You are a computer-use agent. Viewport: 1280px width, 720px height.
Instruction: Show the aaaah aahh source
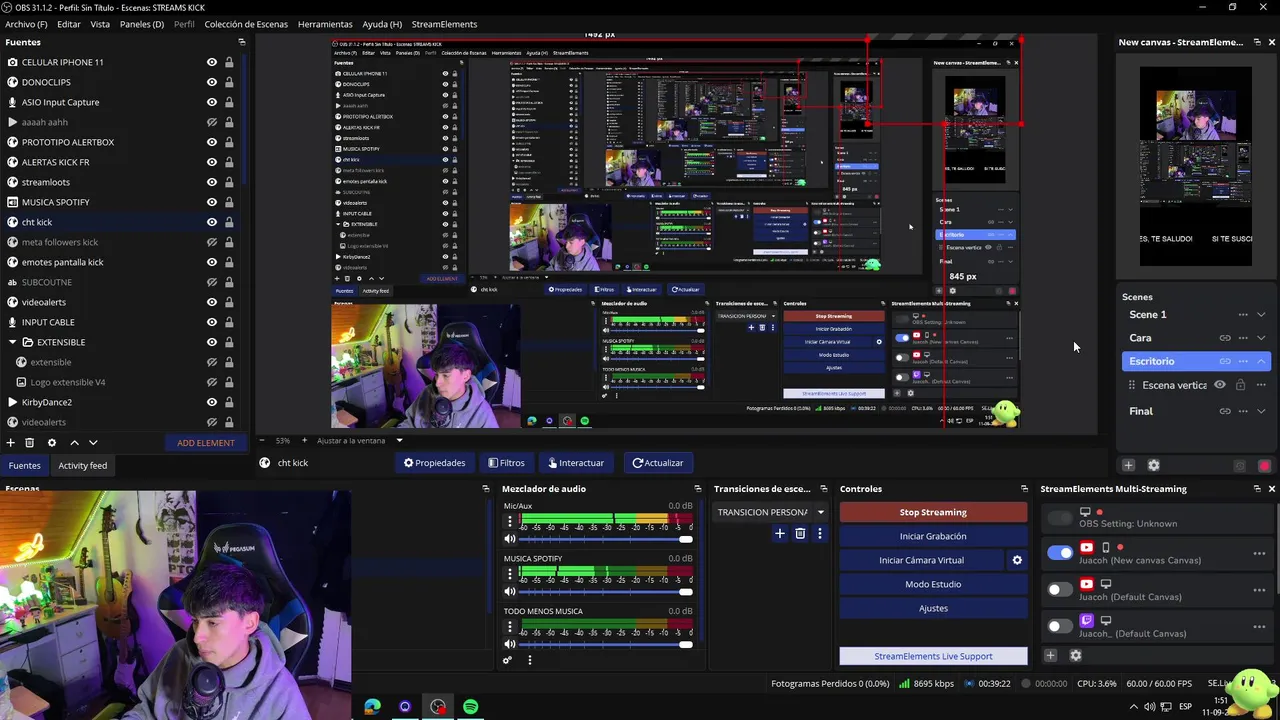click(212, 122)
